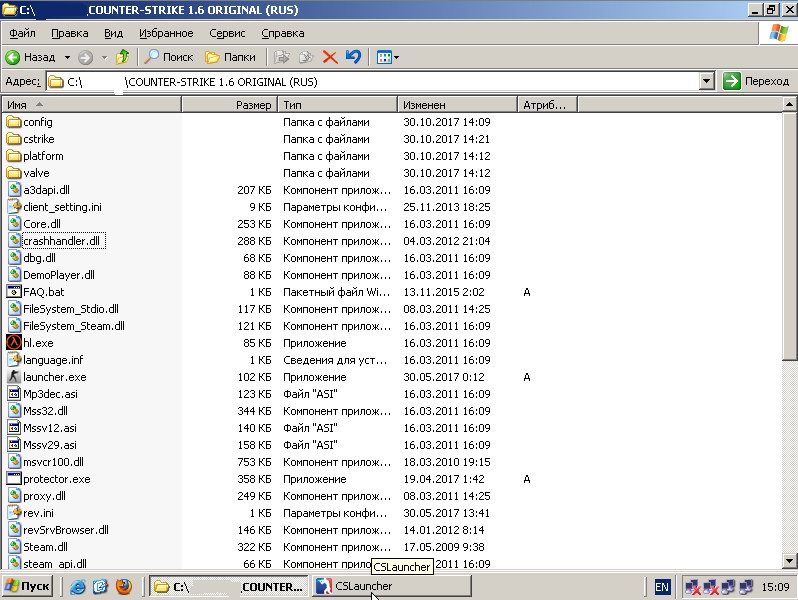
Task: Click the address bar path field
Action: (373, 81)
